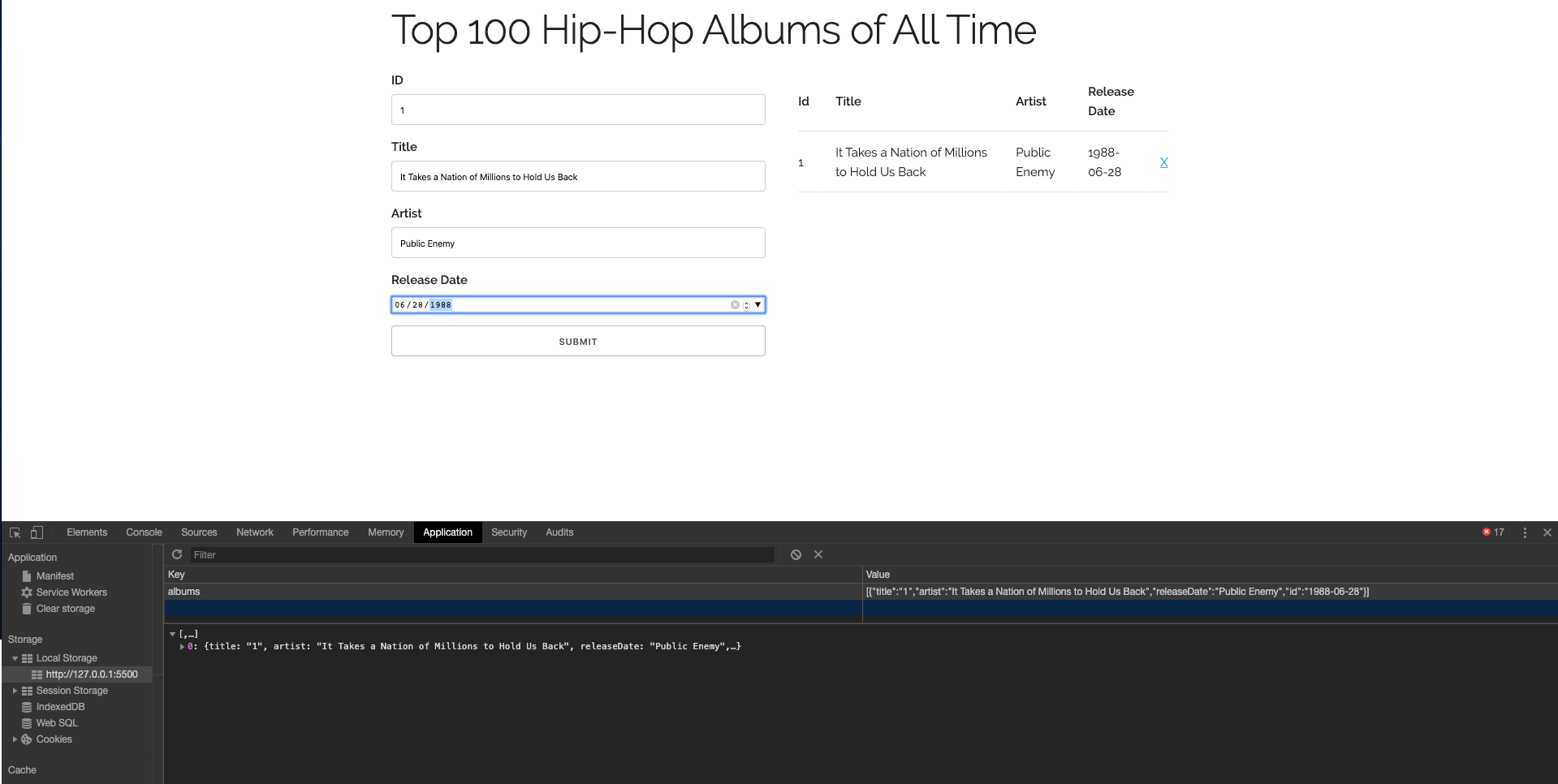
Task: Switch to the Network tab
Action: coord(254,532)
